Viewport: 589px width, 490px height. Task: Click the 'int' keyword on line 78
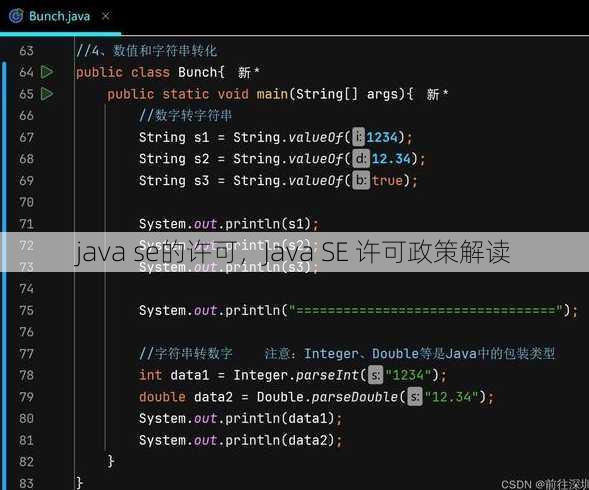point(150,375)
